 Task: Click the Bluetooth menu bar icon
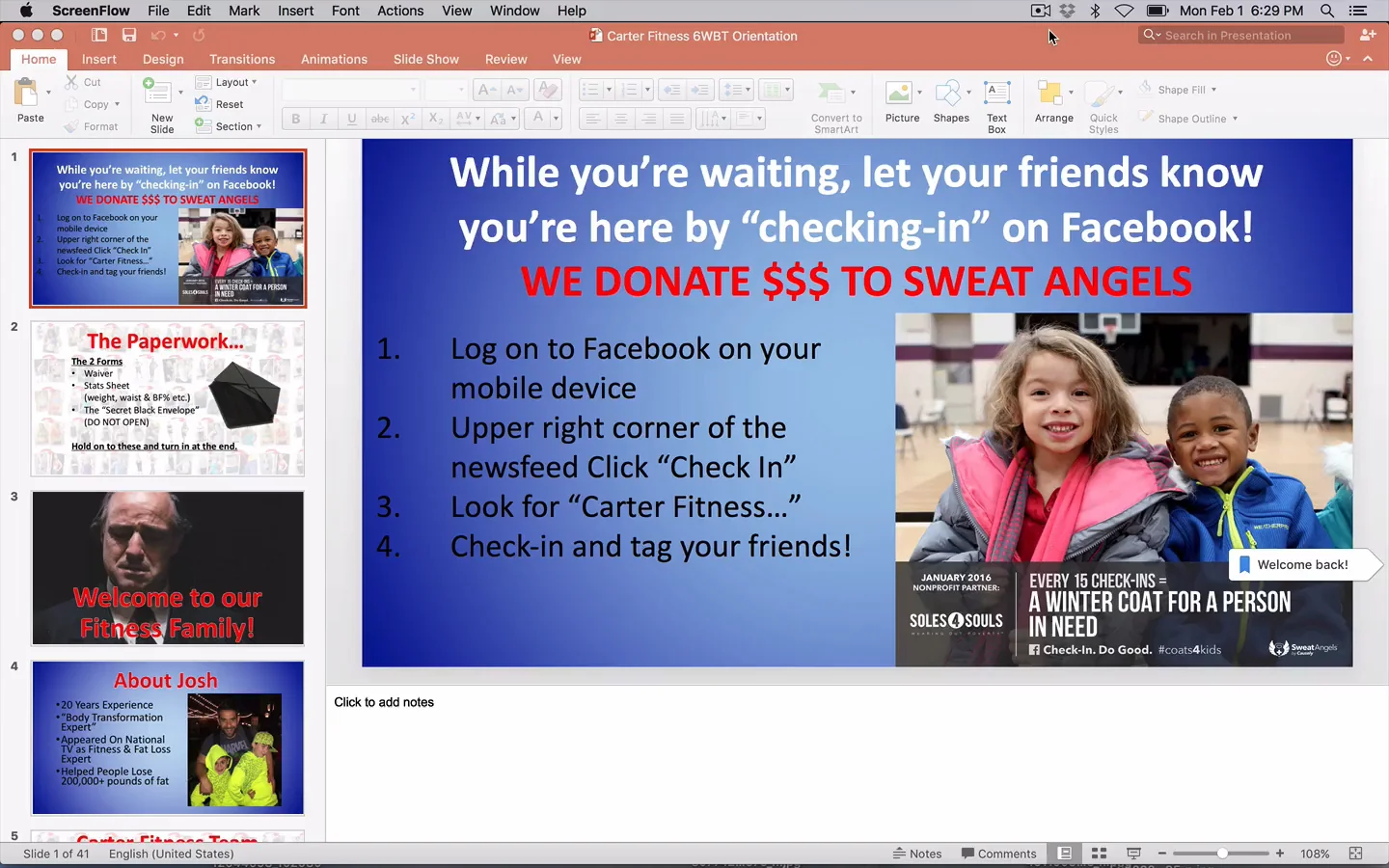coord(1095,11)
